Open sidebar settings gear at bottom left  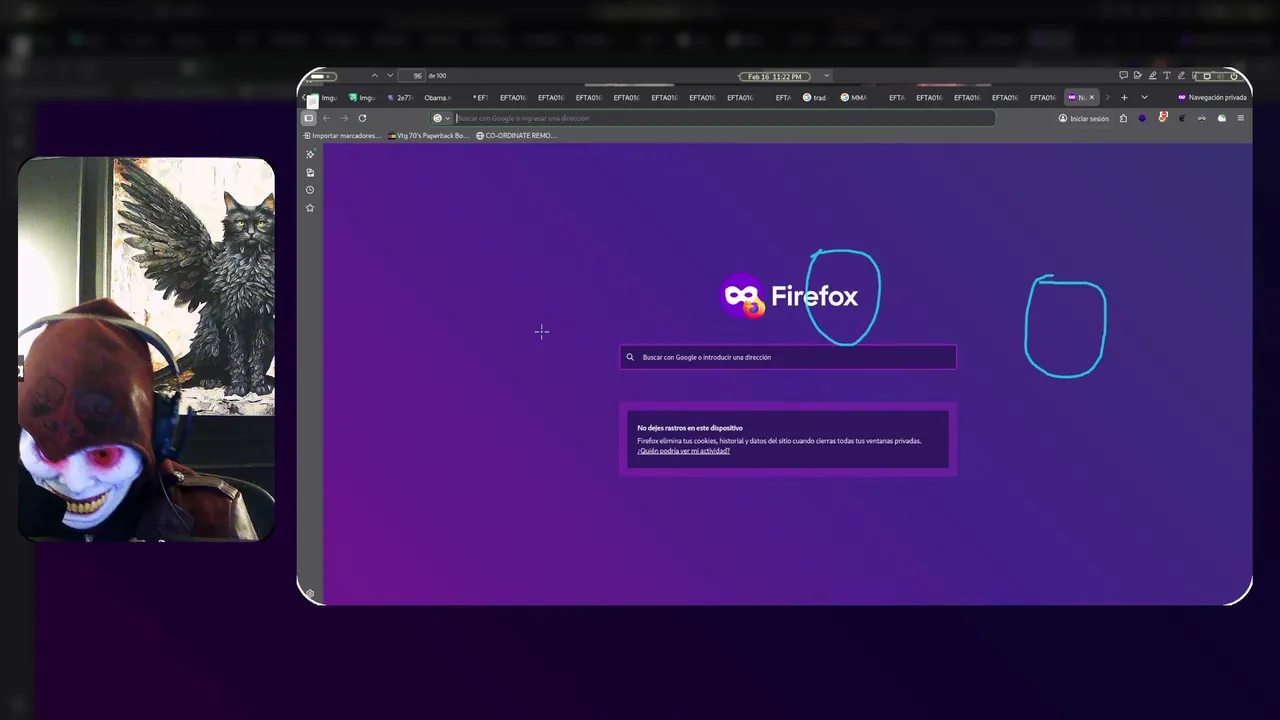(310, 594)
